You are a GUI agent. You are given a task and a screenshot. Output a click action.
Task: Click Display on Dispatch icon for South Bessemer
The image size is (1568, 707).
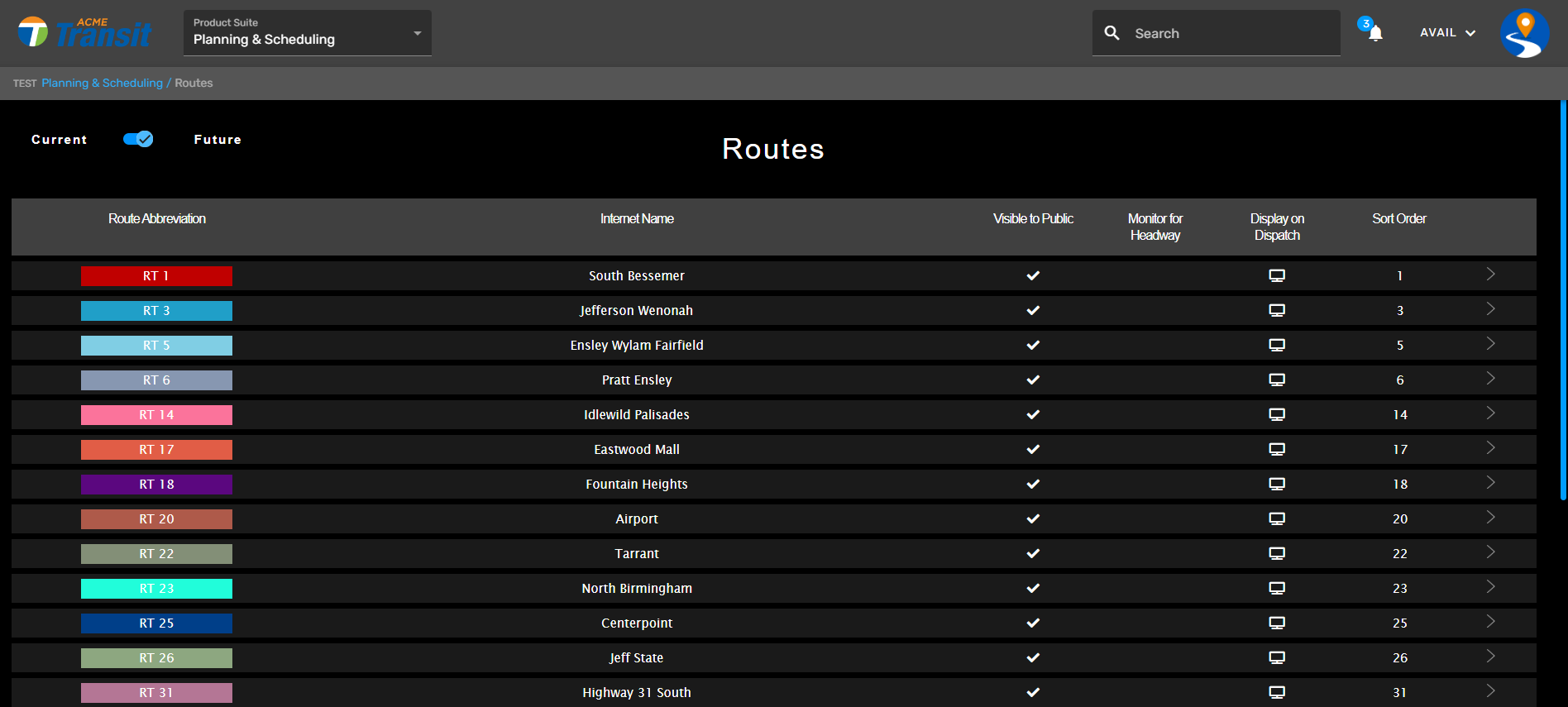click(1277, 276)
